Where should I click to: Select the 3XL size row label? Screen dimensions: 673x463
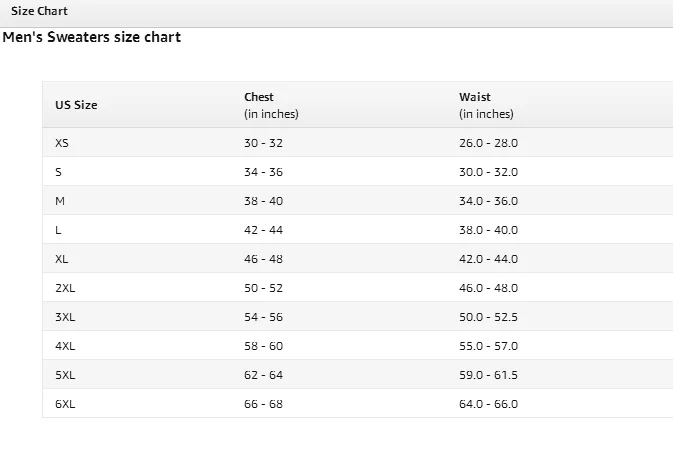65,317
